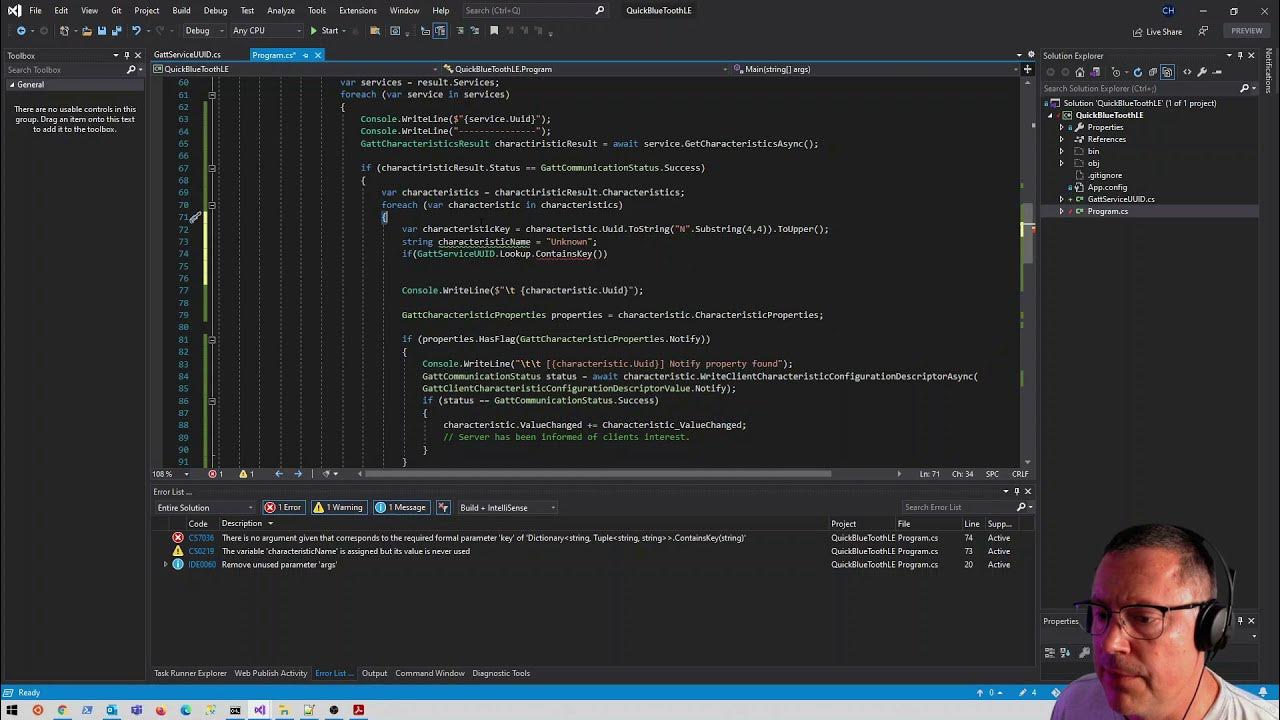Open the Windows Start menu
This screenshot has width=1280, height=720.
click(12, 710)
